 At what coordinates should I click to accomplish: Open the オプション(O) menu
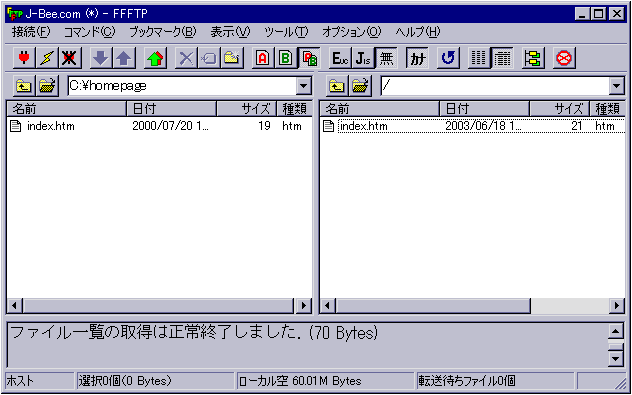click(x=351, y=32)
